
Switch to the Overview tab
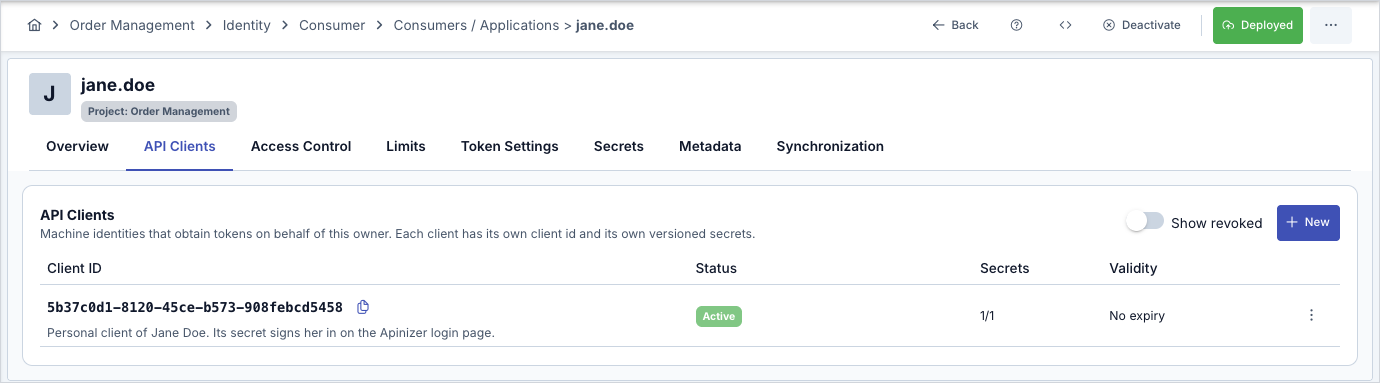click(x=77, y=146)
